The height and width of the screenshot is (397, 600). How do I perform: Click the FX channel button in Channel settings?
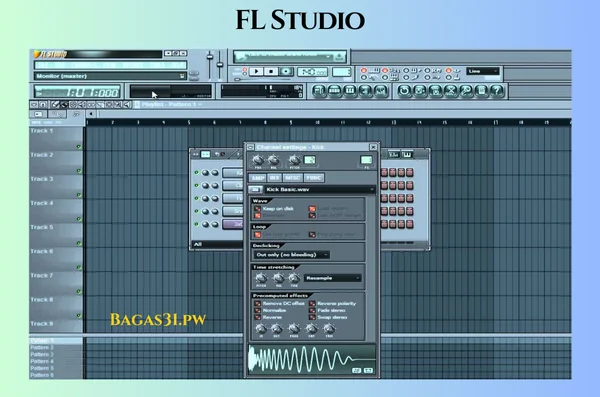[366, 160]
